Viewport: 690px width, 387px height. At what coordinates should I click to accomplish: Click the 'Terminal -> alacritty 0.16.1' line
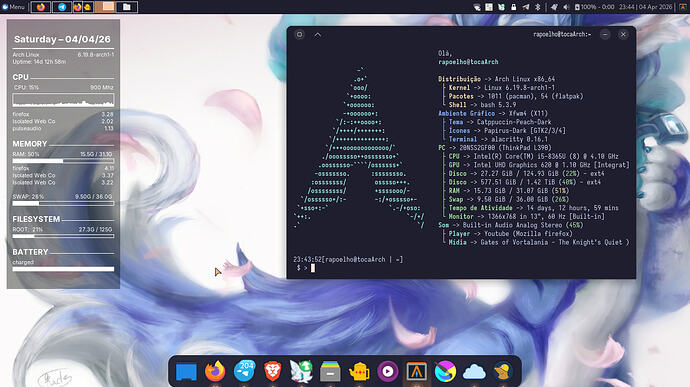[498, 139]
